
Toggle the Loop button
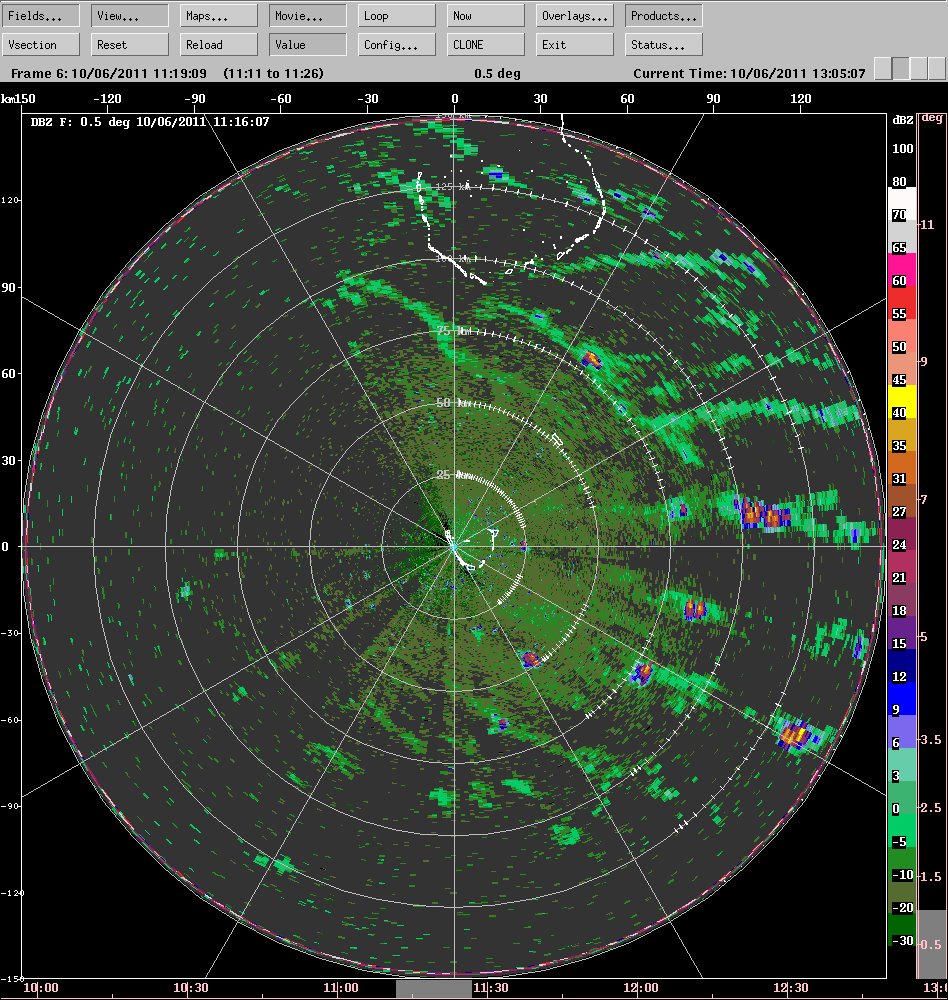pyautogui.click(x=397, y=16)
